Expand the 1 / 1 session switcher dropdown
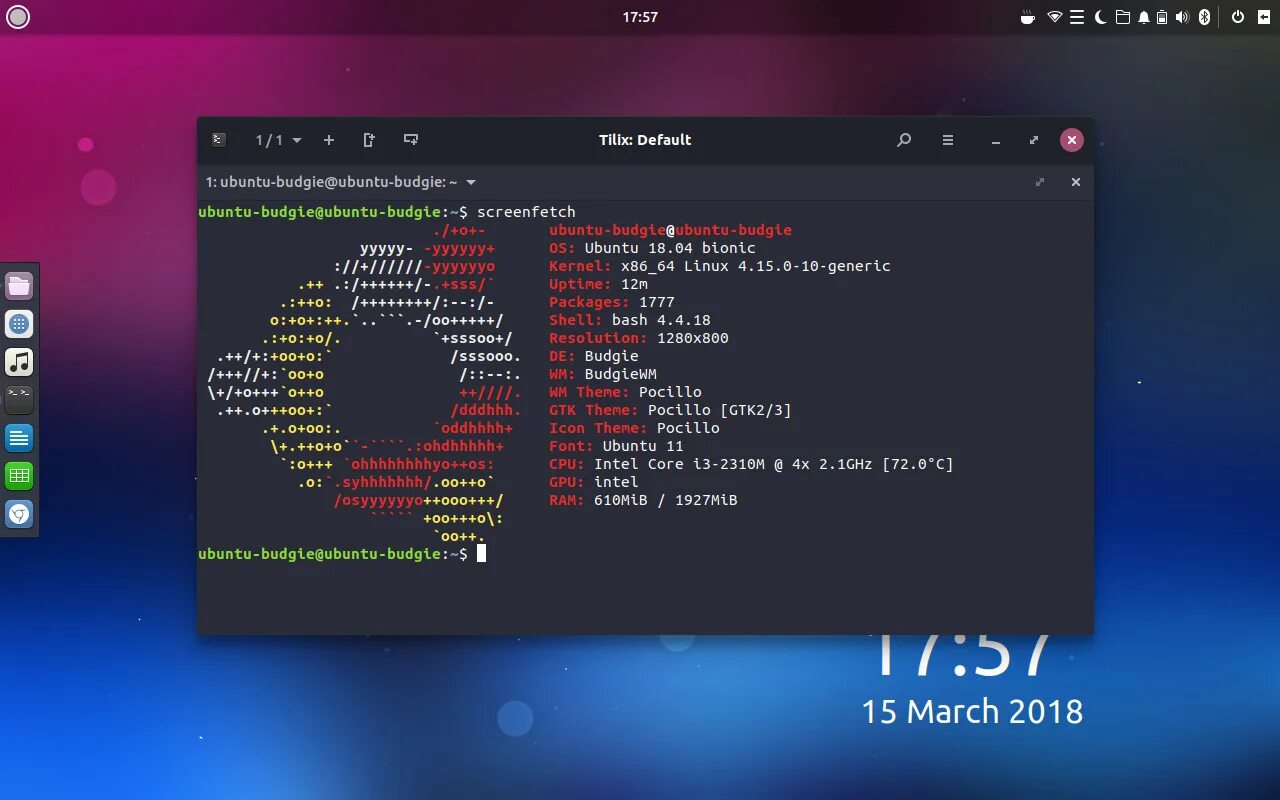This screenshot has width=1280, height=800. pos(278,140)
